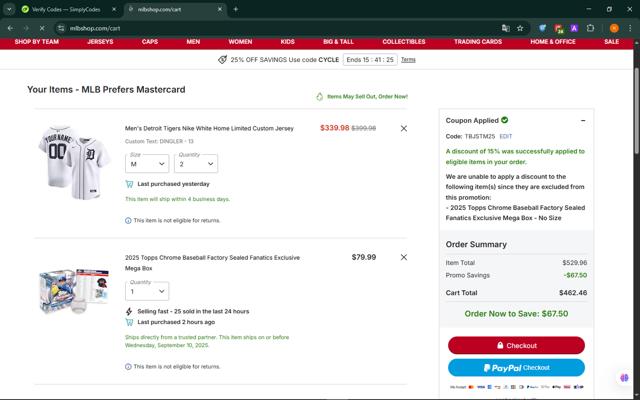
Task: Change the jersey Quantity dropdown
Action: [196, 164]
